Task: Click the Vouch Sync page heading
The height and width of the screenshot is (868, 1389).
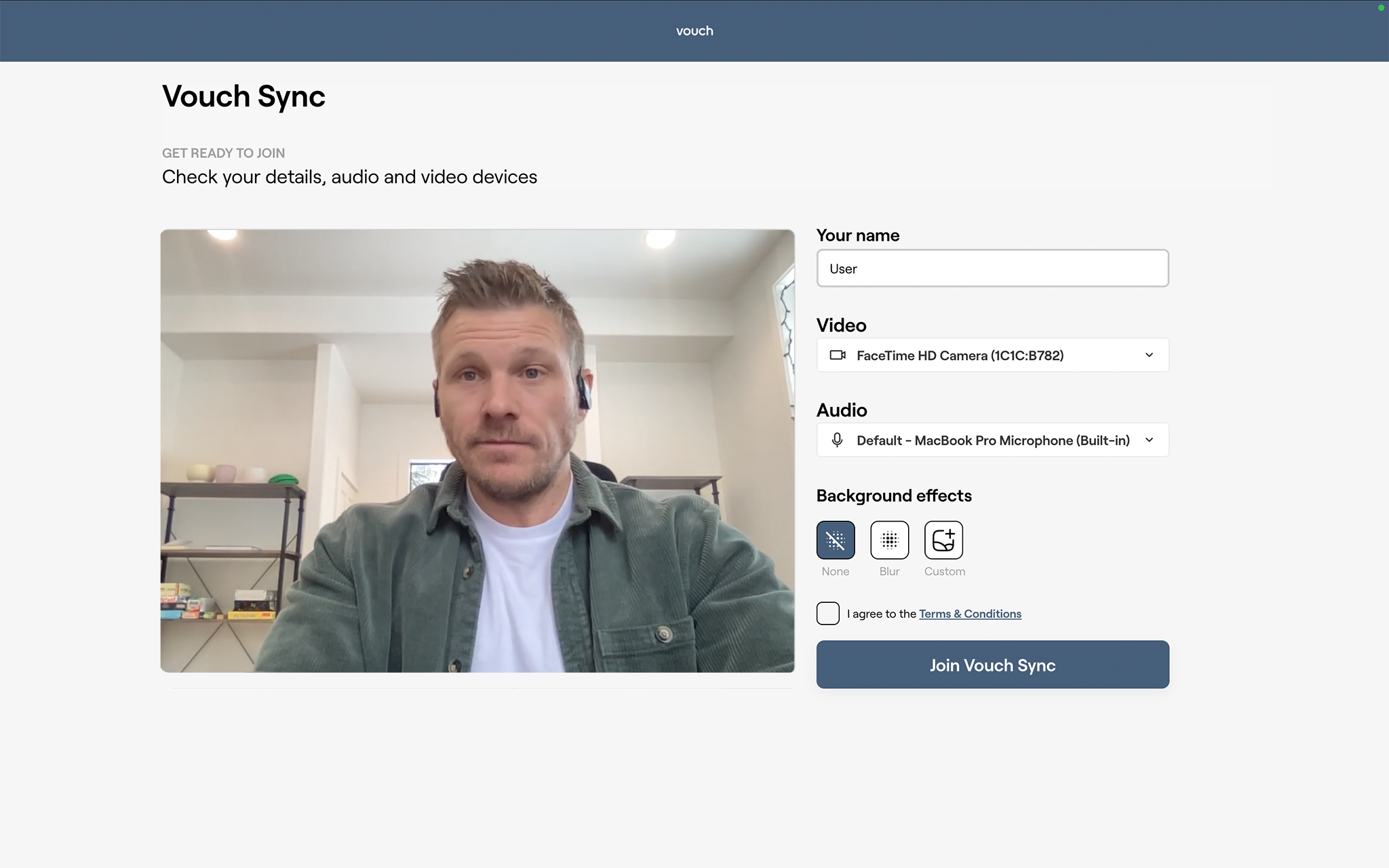Action: point(244,96)
